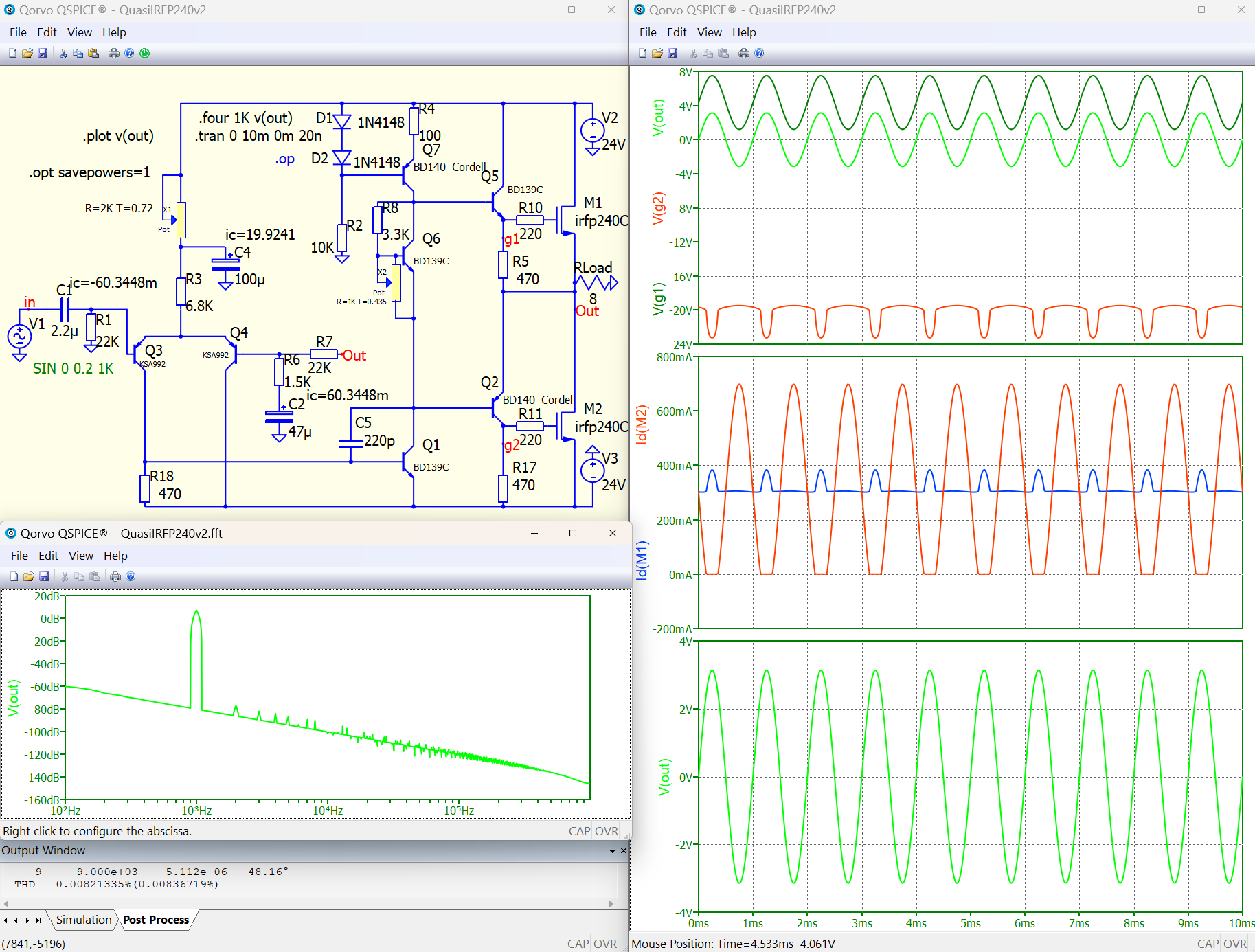Click Save icon in waveform window toolbar
The height and width of the screenshot is (952, 1255).
tap(672, 53)
